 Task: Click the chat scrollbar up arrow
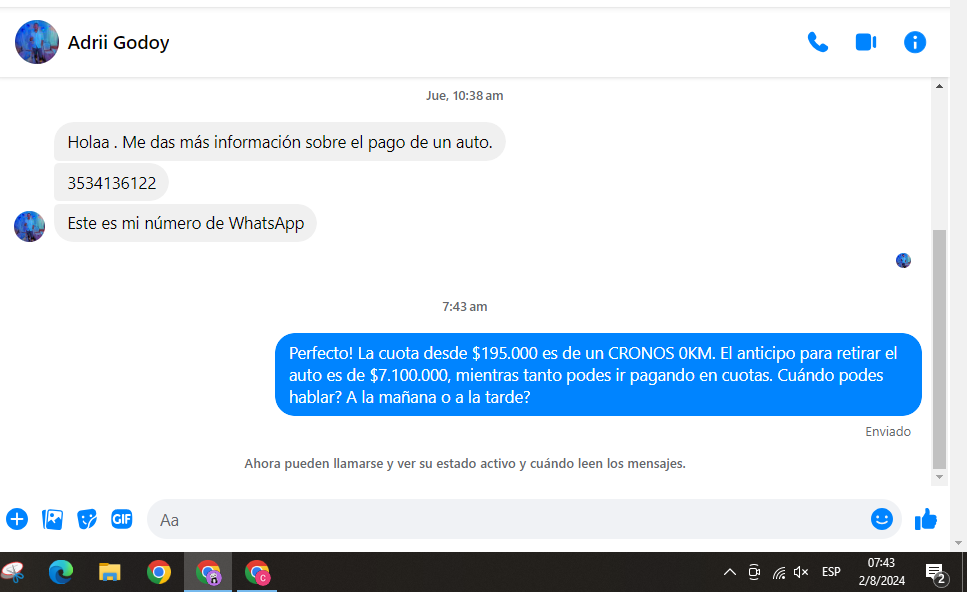(939, 86)
